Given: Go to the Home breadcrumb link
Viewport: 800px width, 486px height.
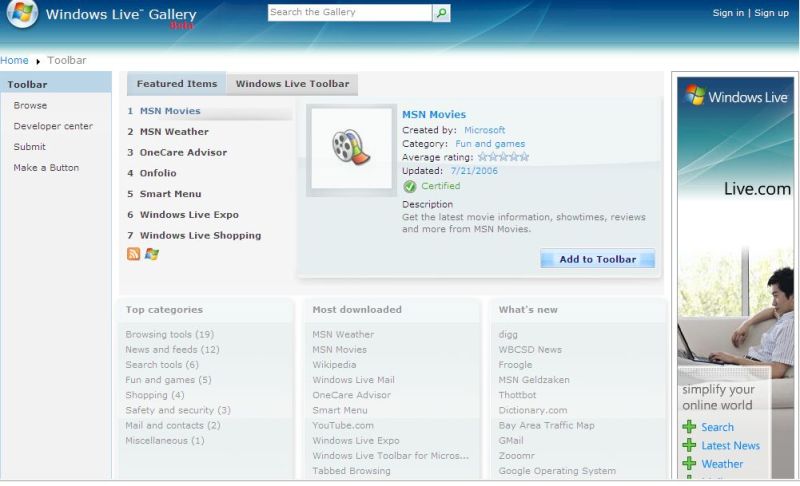Looking at the screenshot, I should (14, 60).
